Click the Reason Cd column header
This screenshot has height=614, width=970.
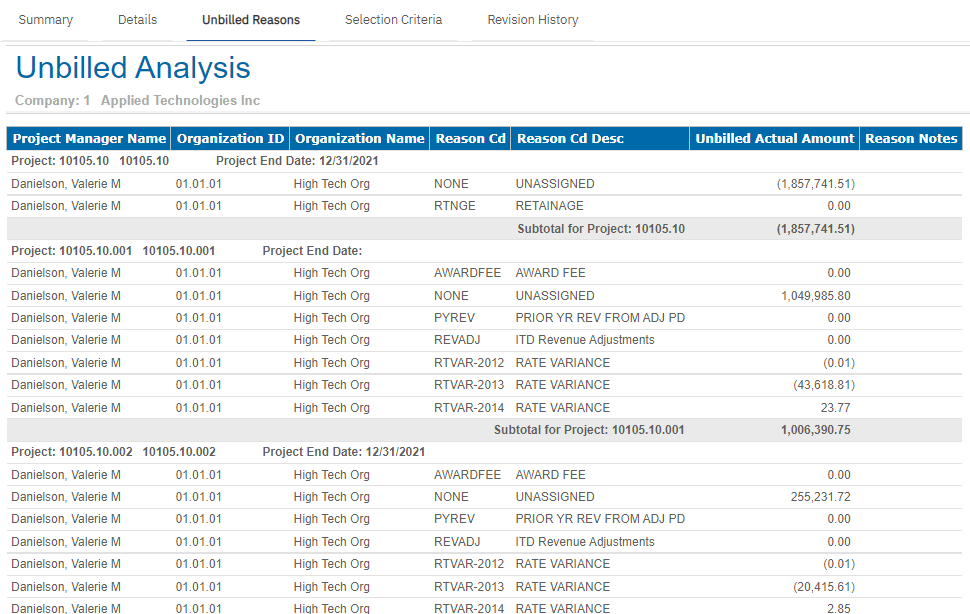coord(471,139)
